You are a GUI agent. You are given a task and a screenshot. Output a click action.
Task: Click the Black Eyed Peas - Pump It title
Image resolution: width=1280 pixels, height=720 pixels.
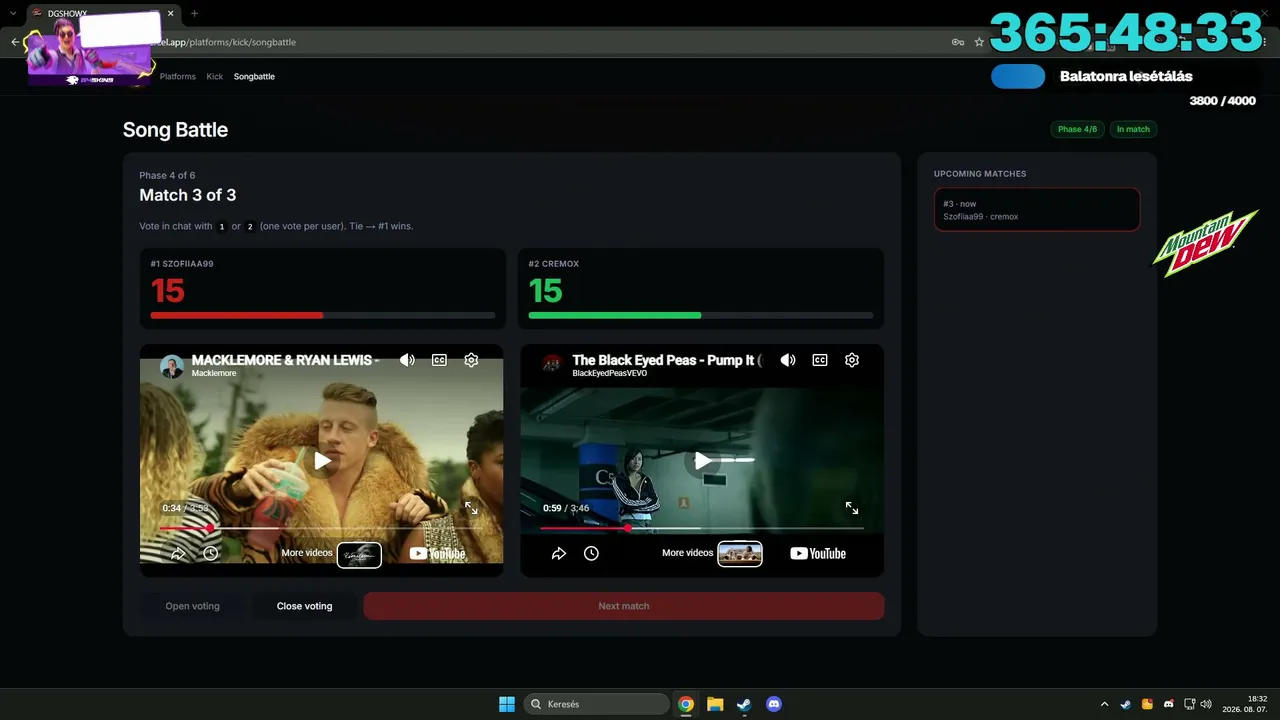pos(667,360)
